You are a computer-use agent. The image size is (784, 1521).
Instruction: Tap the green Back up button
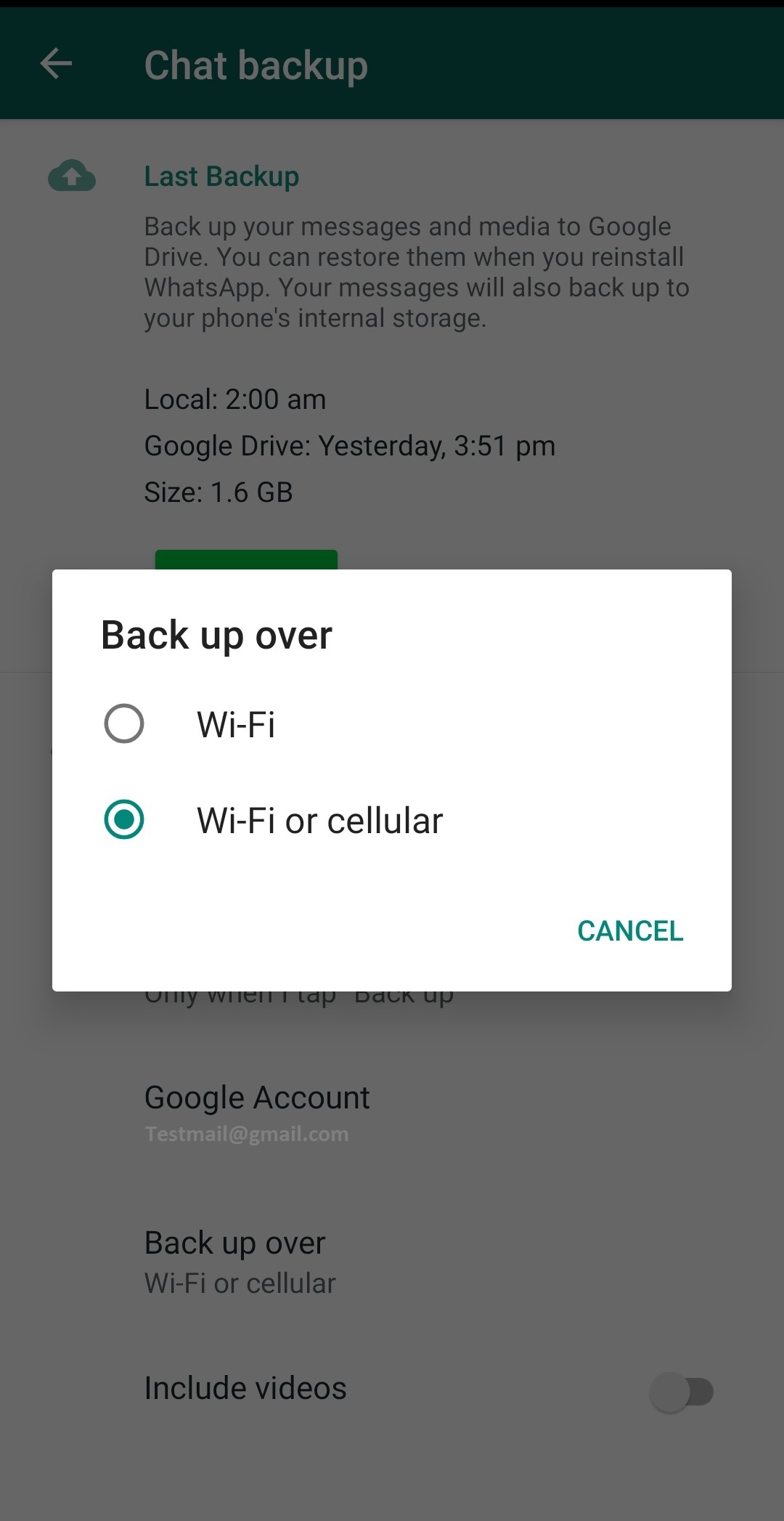pos(246,560)
